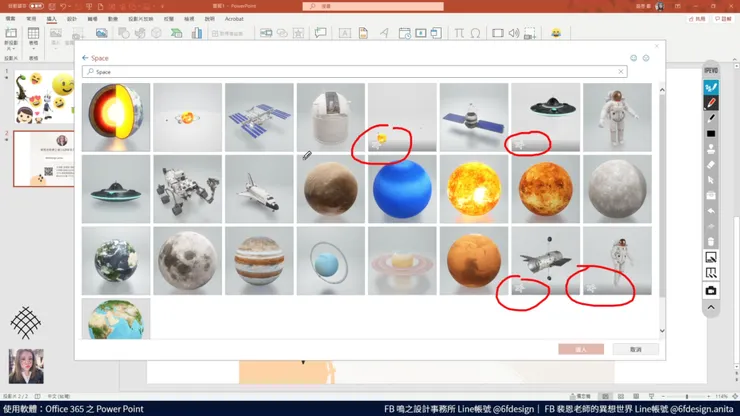
Task: Switch to the 設計 (Design) tab
Action: point(72,19)
